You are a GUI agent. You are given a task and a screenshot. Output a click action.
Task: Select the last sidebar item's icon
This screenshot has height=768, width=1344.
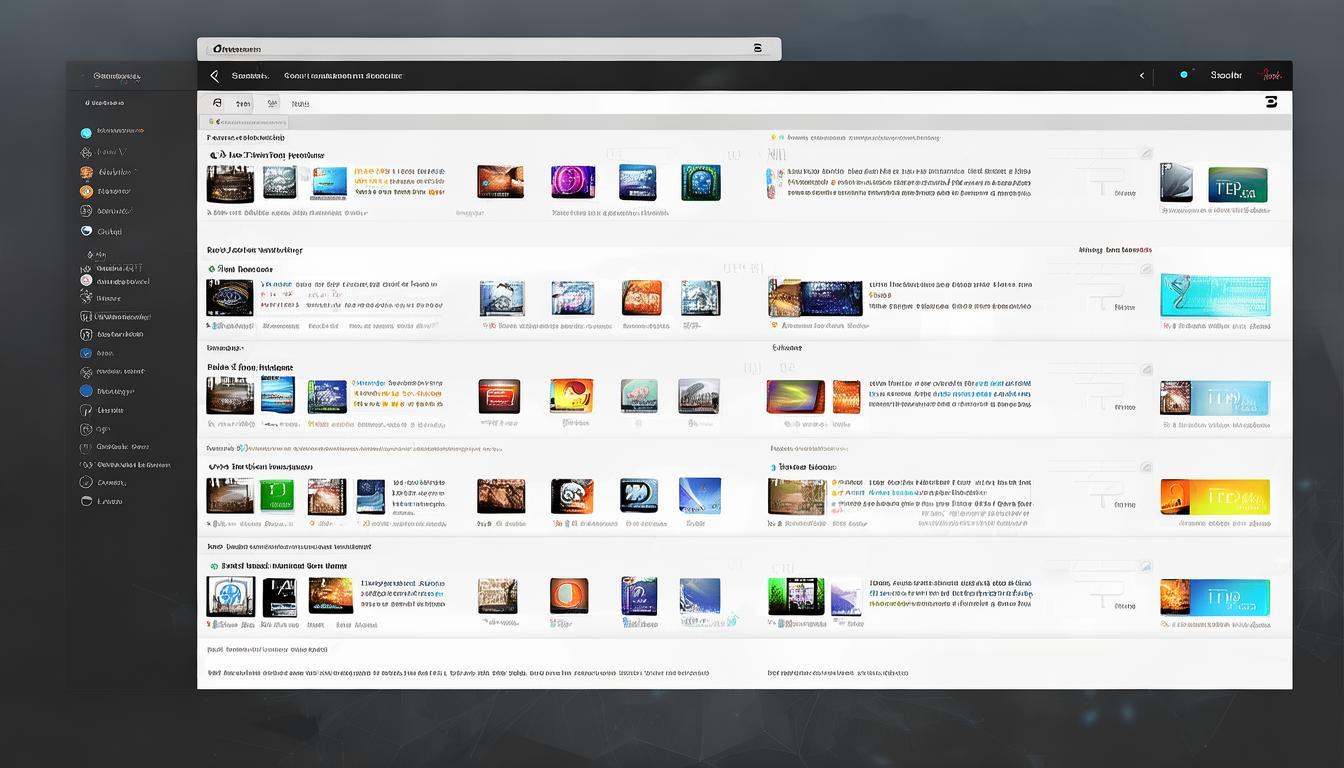point(86,501)
